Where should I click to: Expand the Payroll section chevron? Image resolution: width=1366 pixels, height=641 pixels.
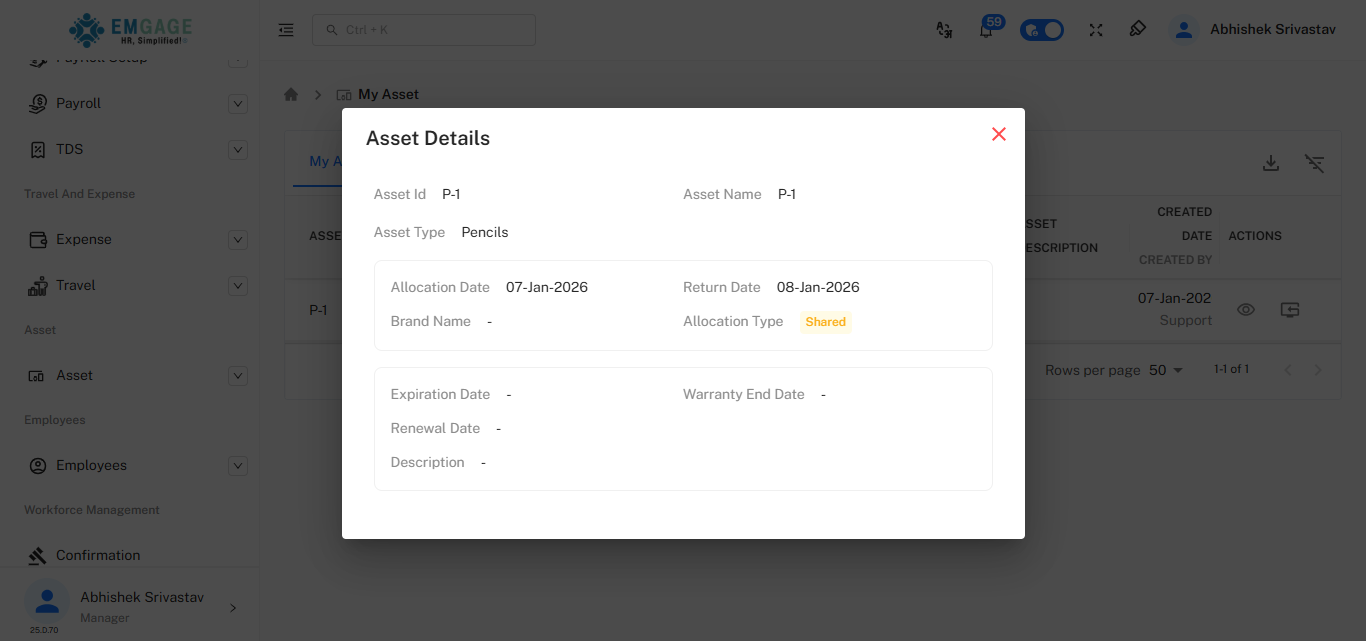coord(237,103)
